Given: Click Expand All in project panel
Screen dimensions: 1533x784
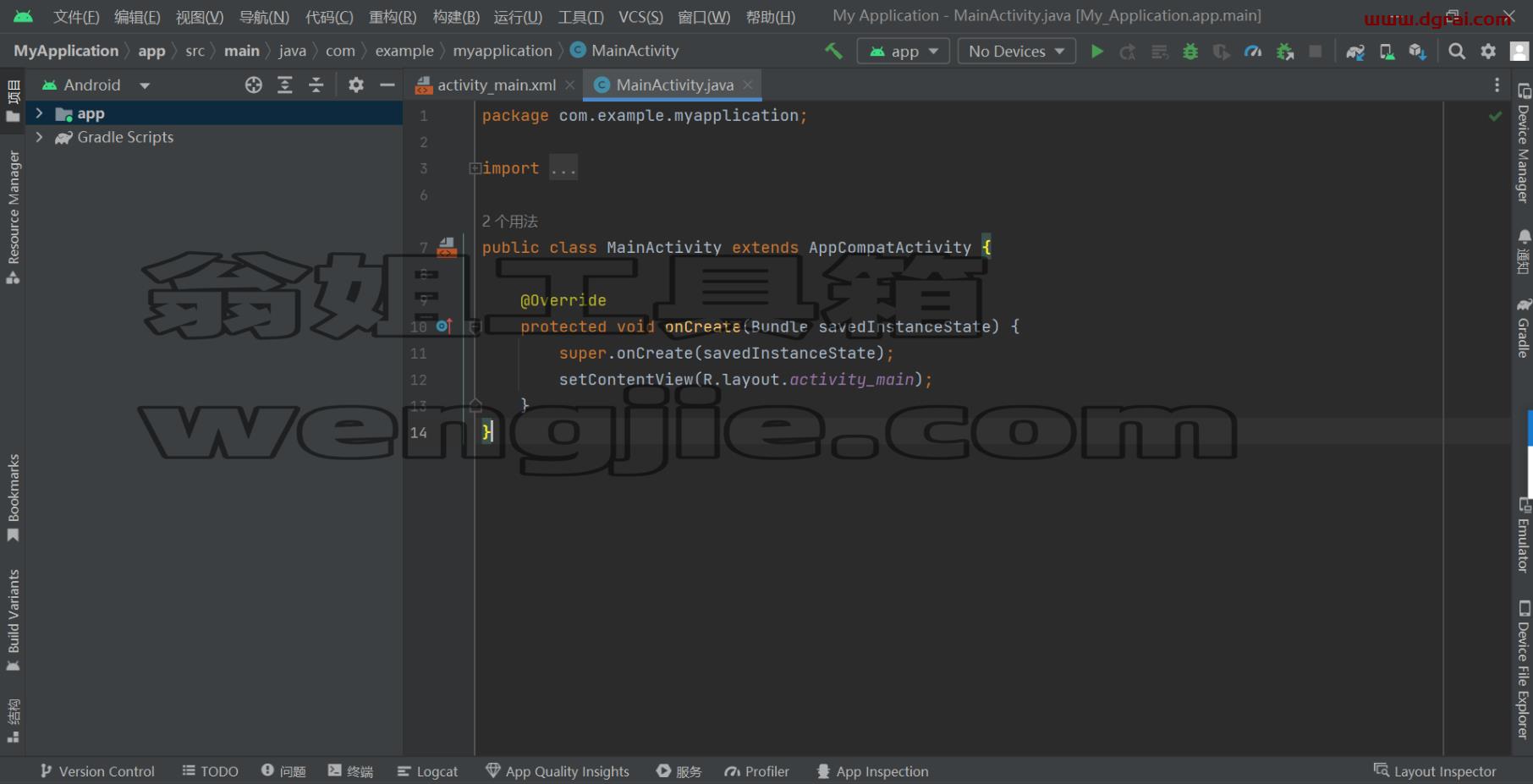Looking at the screenshot, I should [x=285, y=85].
